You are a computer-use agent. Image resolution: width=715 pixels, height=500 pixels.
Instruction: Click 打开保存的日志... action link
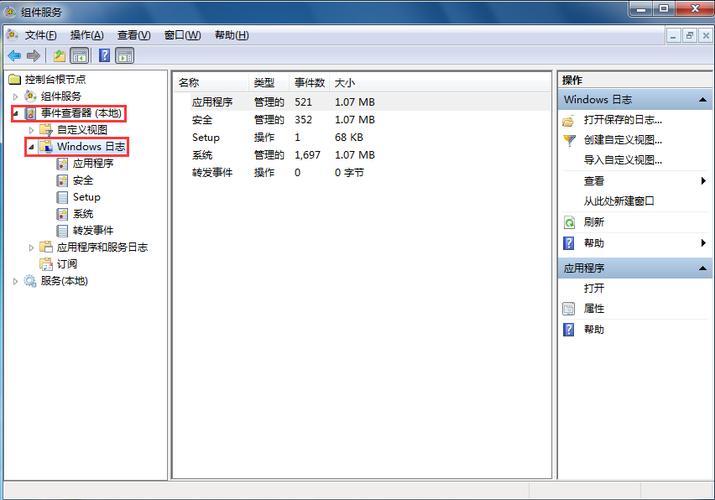(x=623, y=120)
